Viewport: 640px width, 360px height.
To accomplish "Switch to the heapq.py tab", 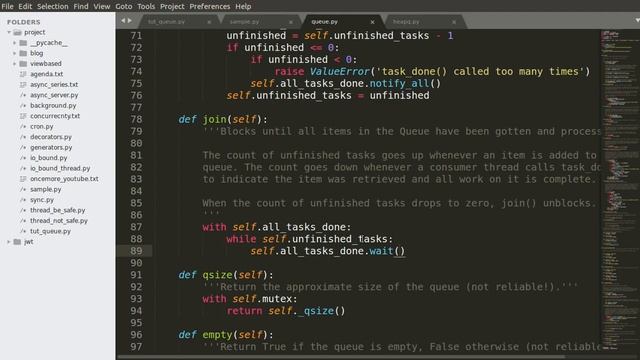I will click(x=406, y=22).
